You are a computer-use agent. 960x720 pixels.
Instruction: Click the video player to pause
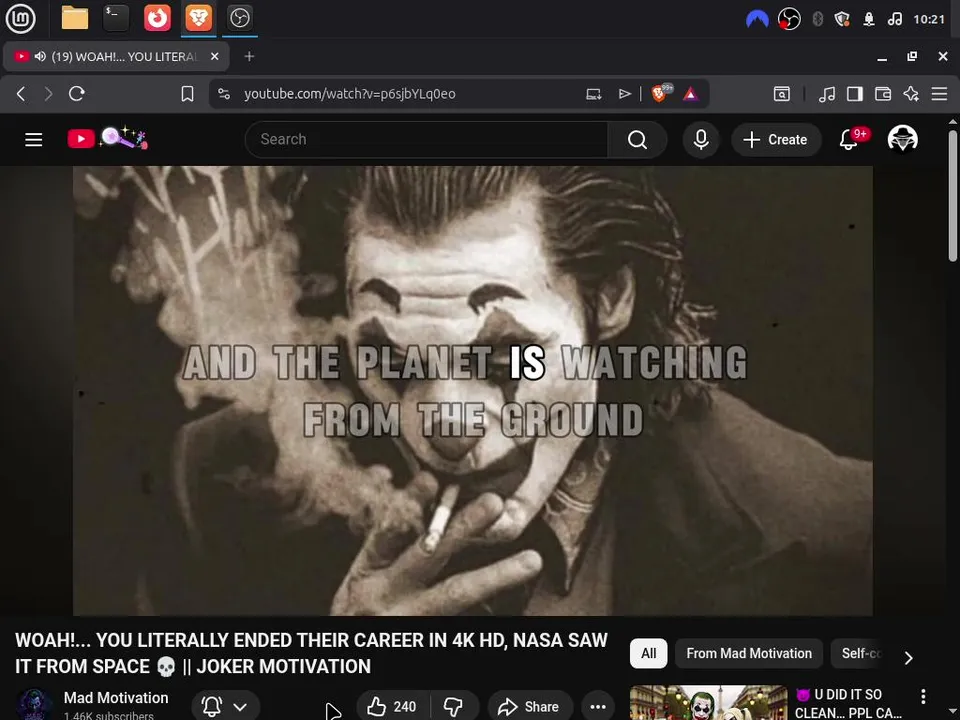473,391
